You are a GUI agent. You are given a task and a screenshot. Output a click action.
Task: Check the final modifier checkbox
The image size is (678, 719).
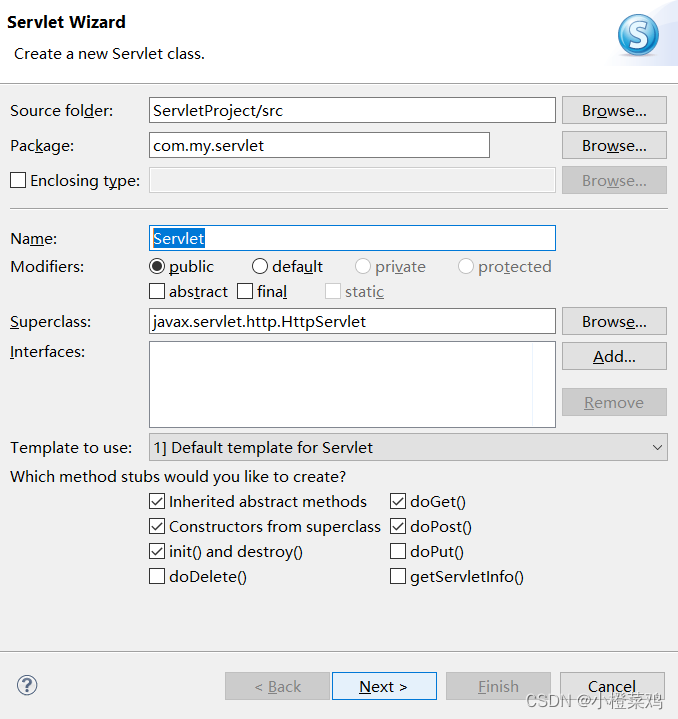click(245, 292)
